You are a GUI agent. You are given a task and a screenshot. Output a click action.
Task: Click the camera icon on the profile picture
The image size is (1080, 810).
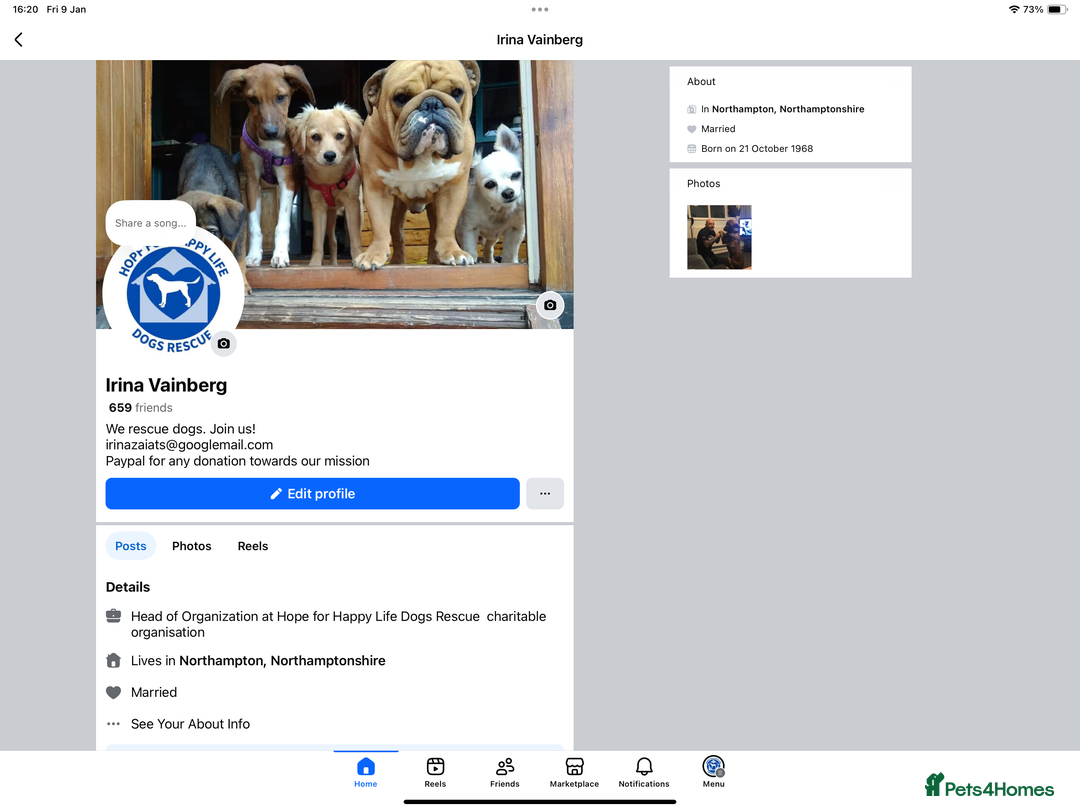click(x=224, y=343)
